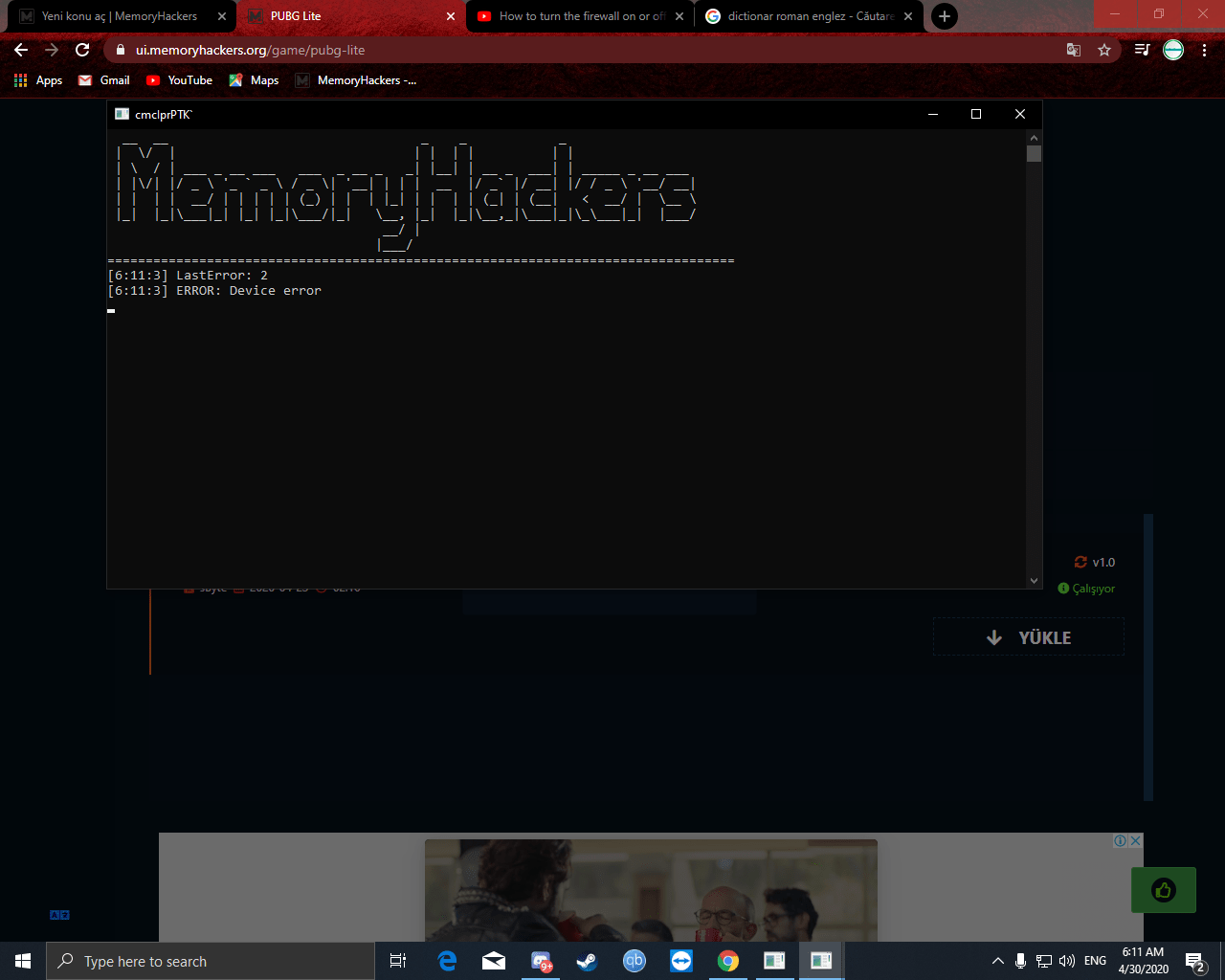Close the banner advertisement

tap(1135, 840)
